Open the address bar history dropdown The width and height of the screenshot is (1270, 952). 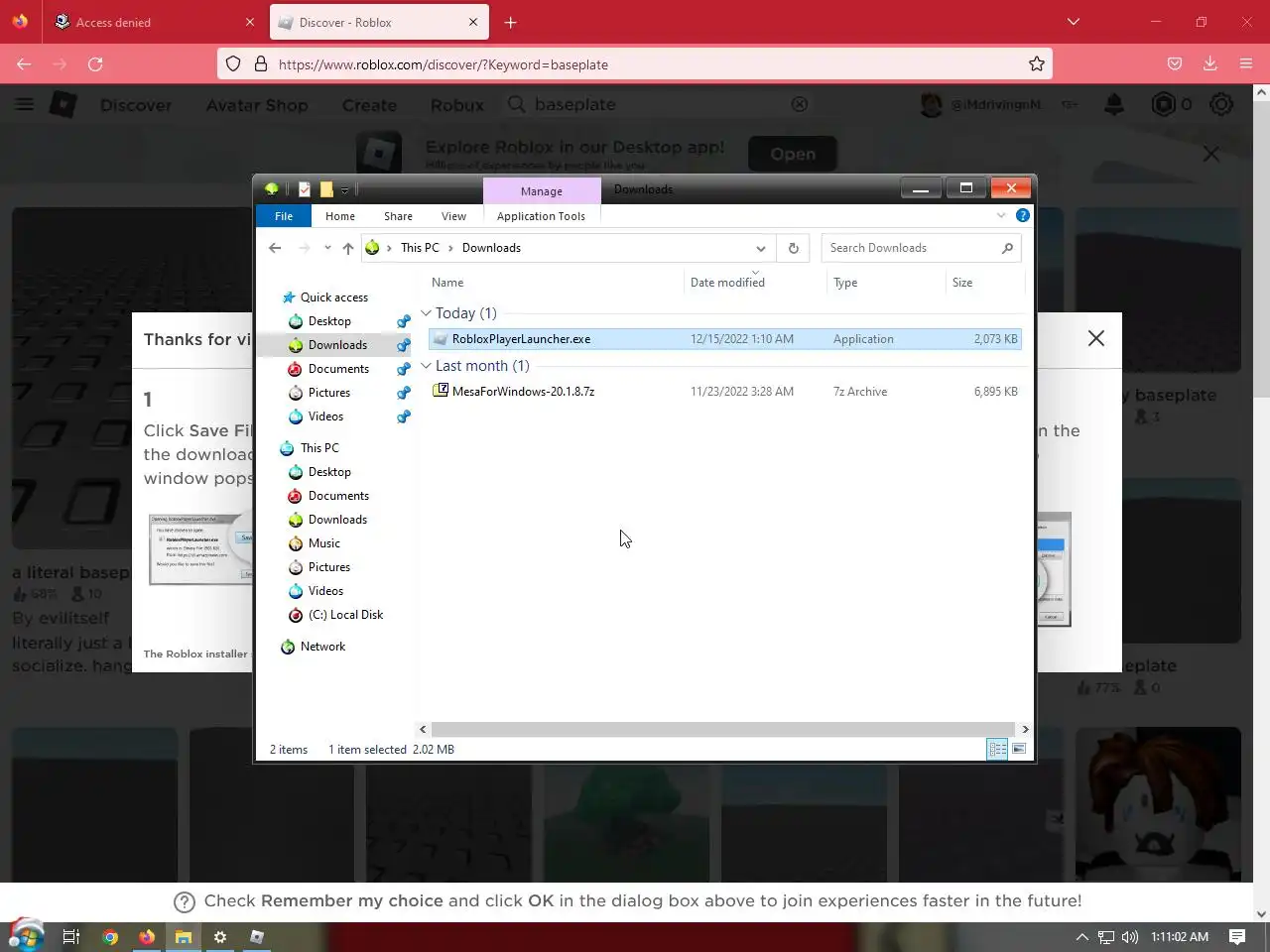[x=760, y=248]
